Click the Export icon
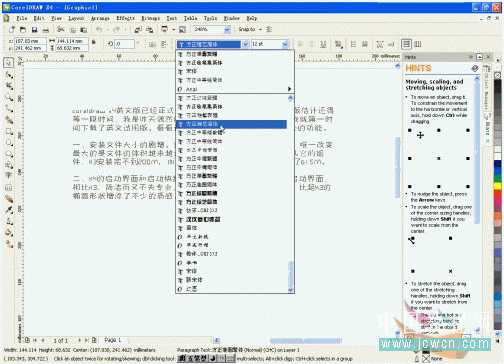This screenshot has height=364, width=504. point(150,30)
